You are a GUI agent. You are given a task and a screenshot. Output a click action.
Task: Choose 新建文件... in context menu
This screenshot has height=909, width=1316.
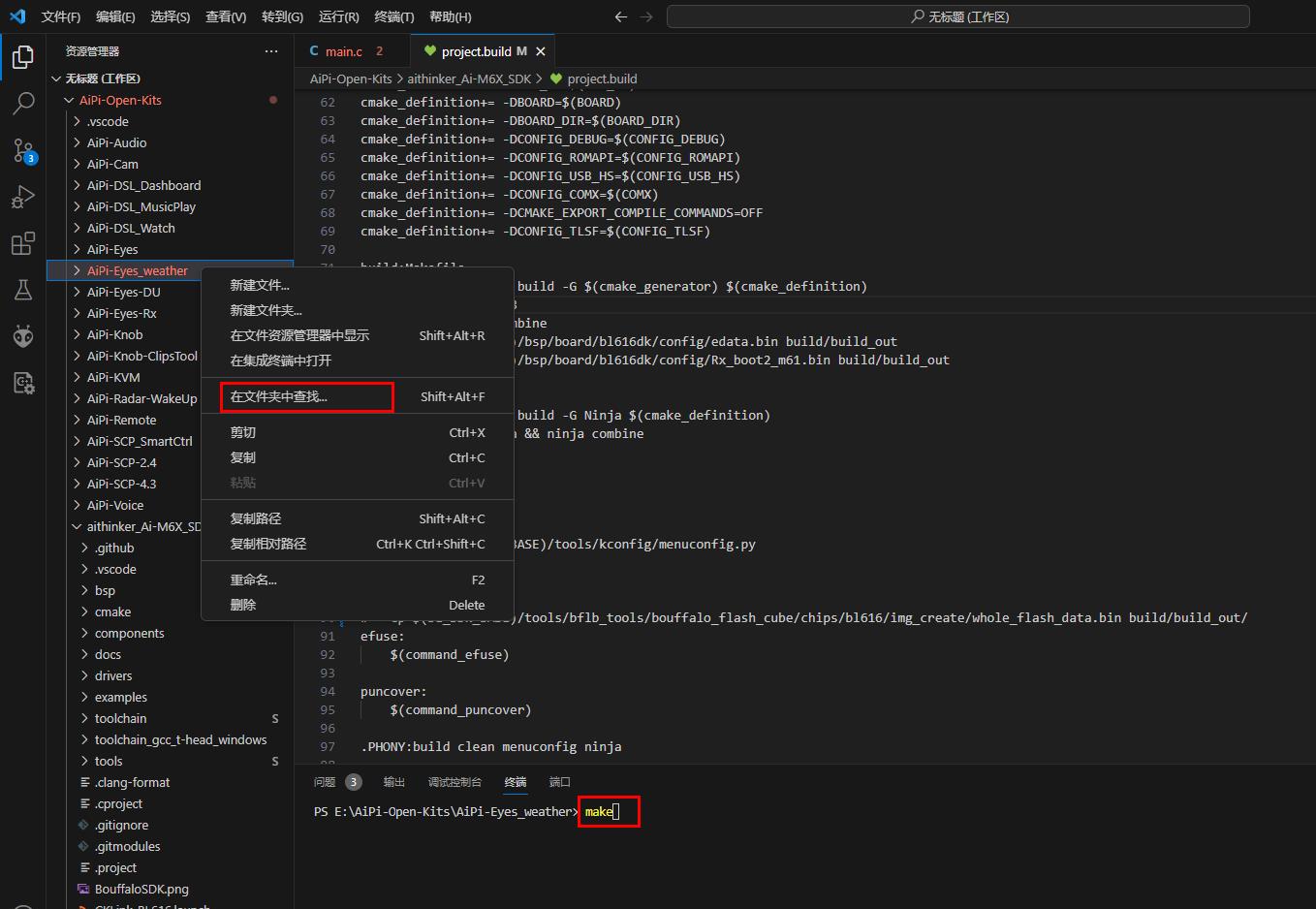(357, 285)
